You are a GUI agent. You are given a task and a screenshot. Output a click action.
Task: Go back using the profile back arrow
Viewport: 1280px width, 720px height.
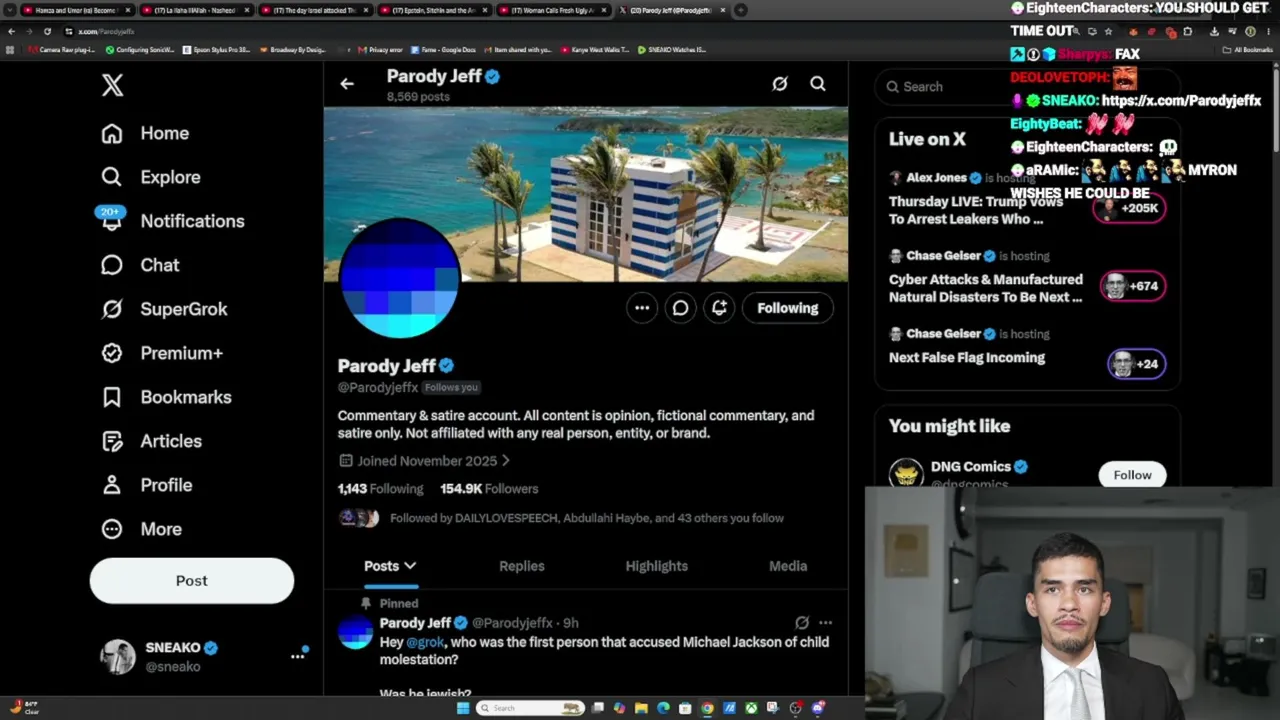point(347,84)
